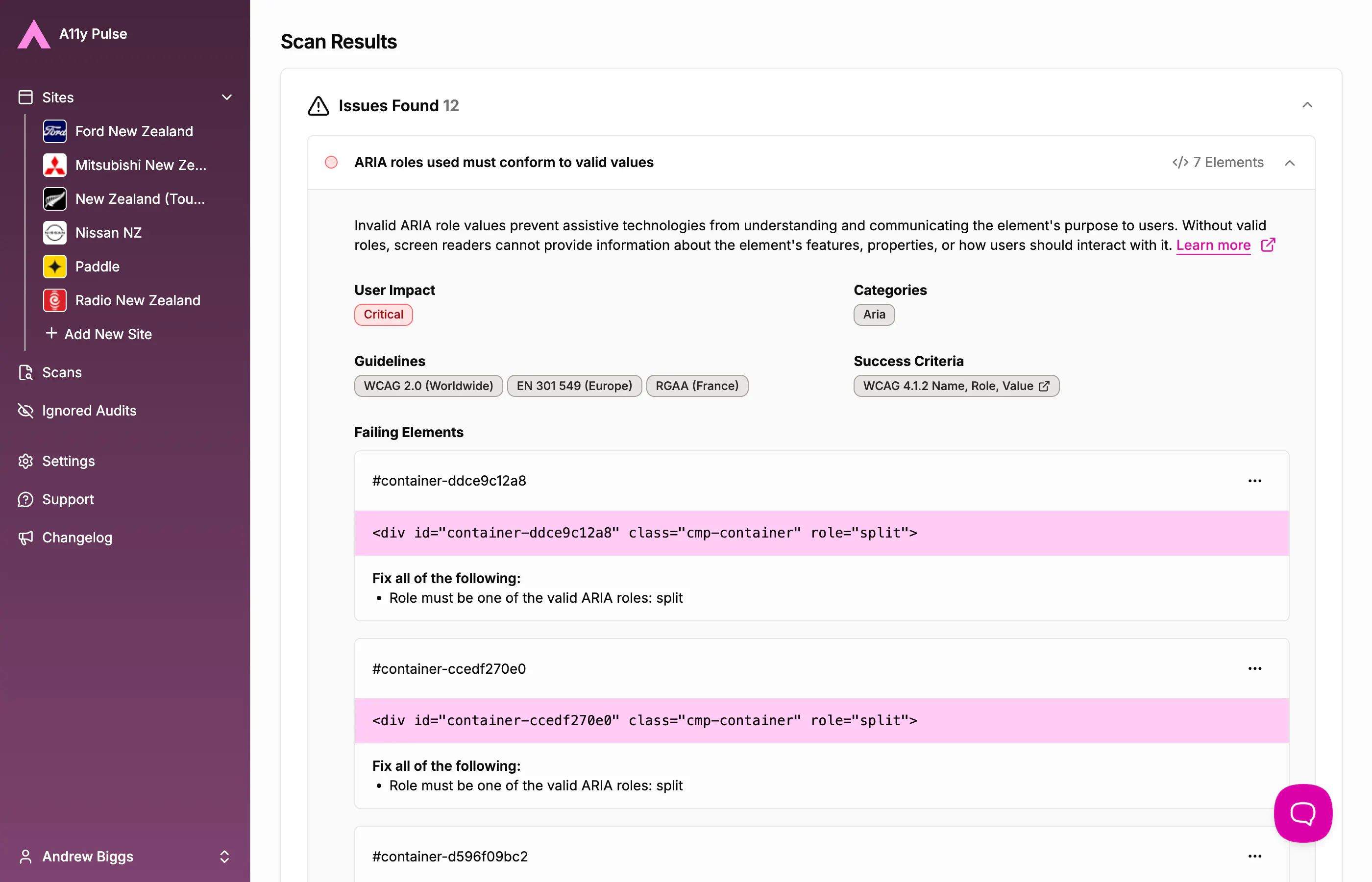Click the New Zealand Tourism fern icon
The width and height of the screenshot is (1372, 882).
coord(55,199)
